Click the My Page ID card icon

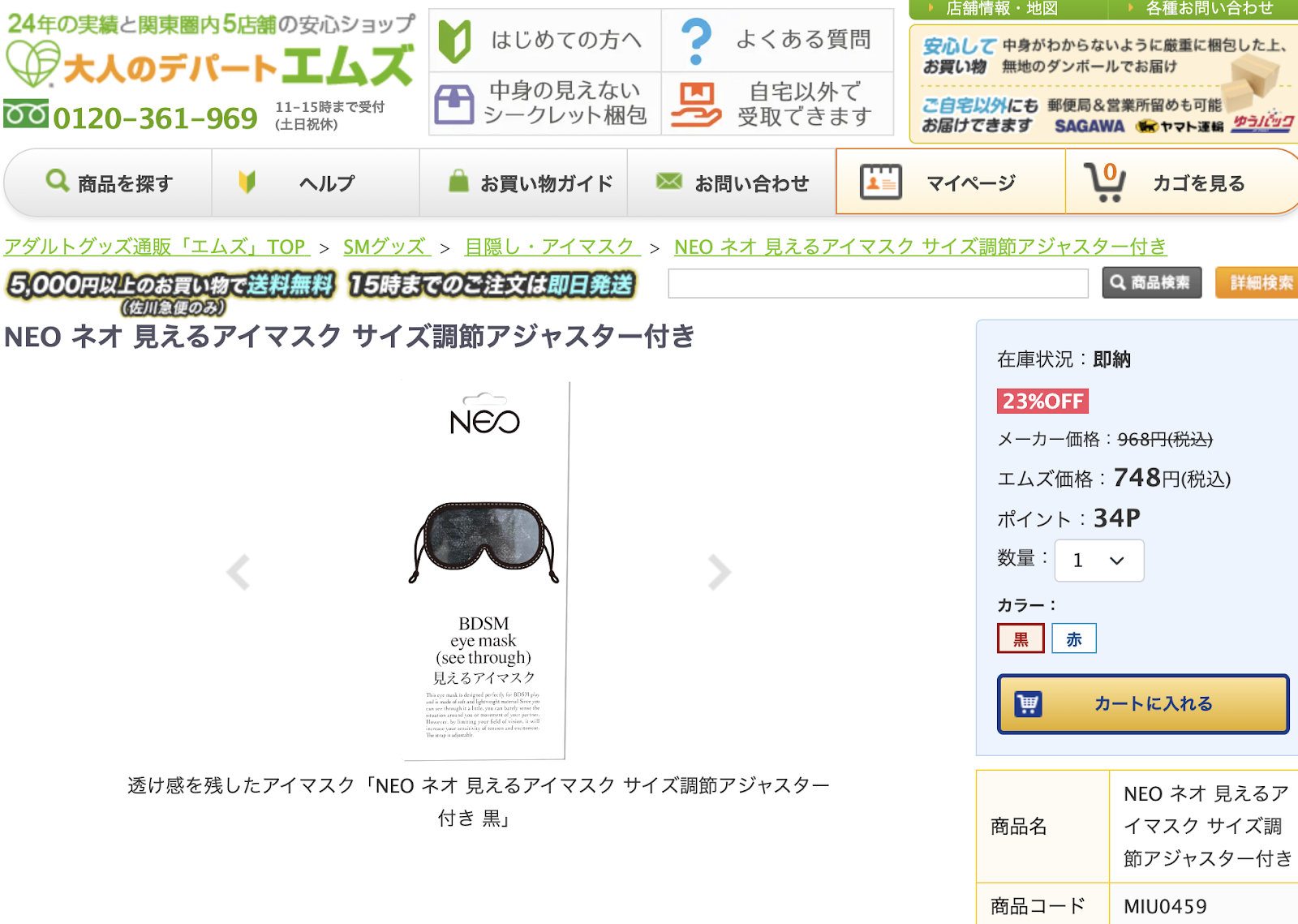pyautogui.click(x=880, y=183)
